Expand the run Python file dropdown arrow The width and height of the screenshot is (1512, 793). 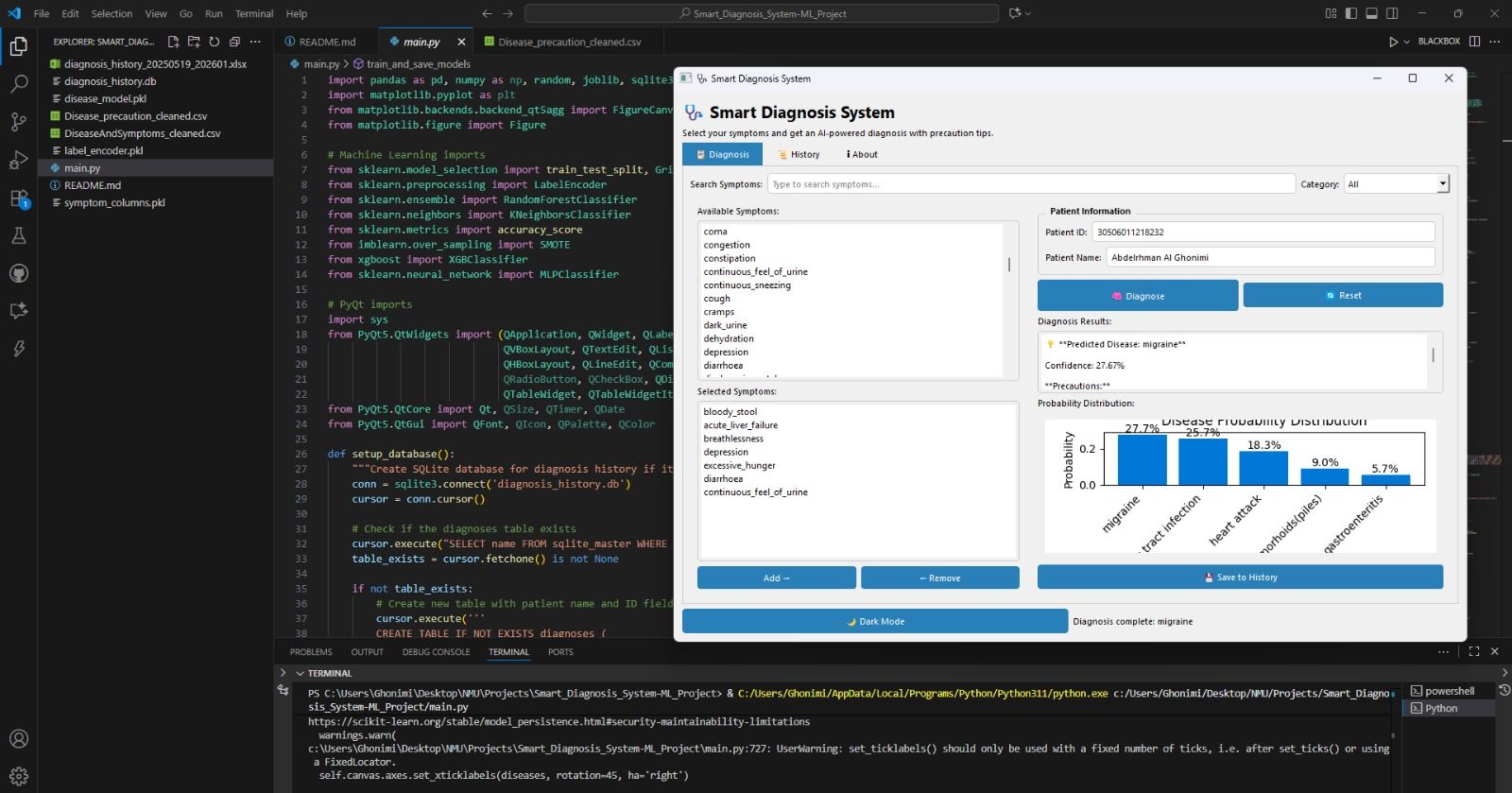1406,42
